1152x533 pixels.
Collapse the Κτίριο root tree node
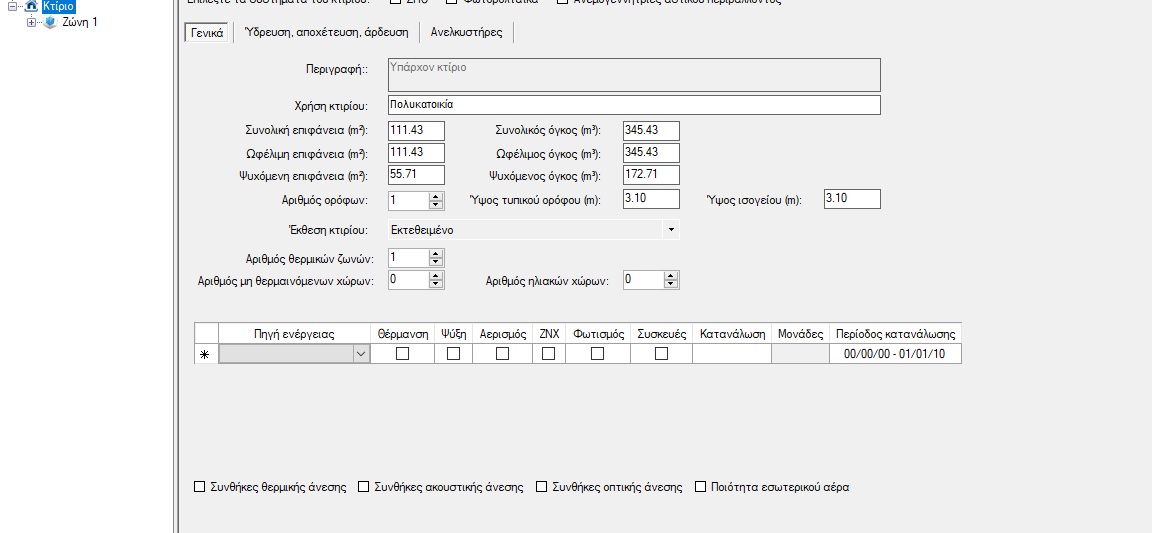pyautogui.click(x=13, y=6)
